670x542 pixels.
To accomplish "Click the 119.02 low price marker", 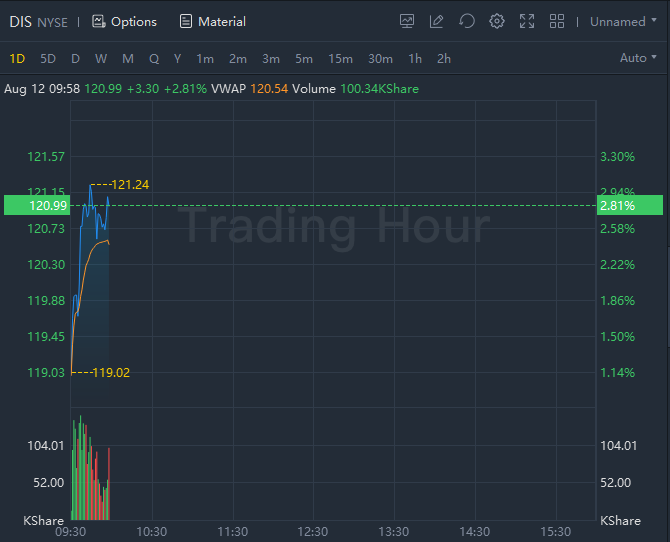I will tap(111, 372).
